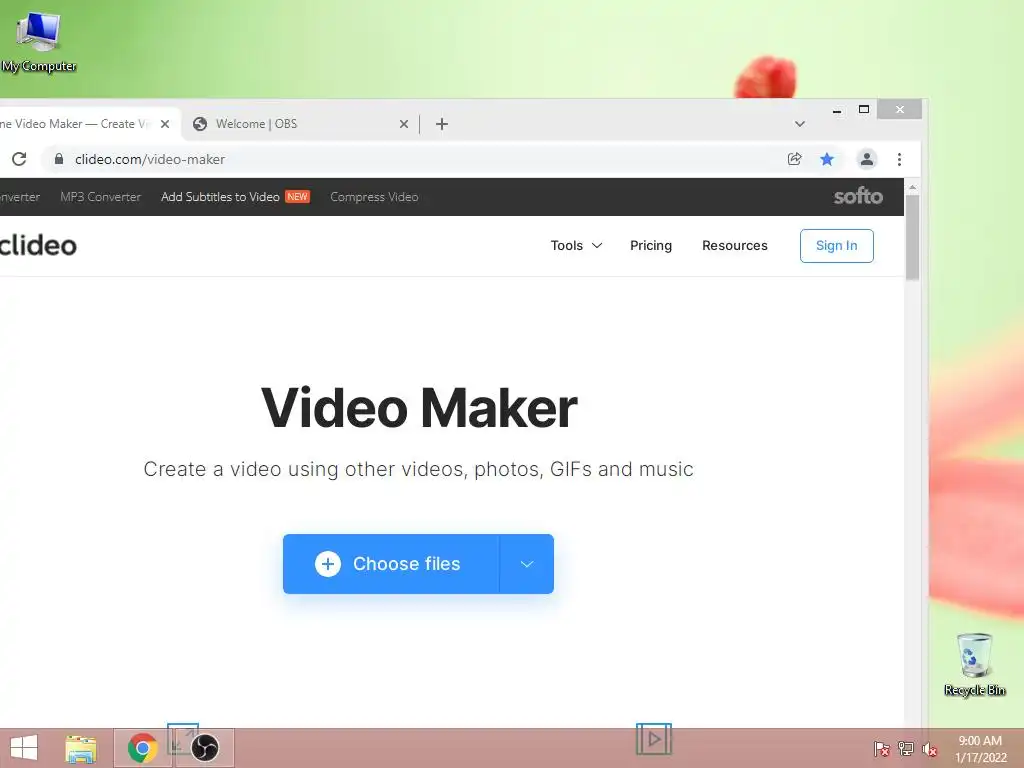Viewport: 1024px width, 768px height.
Task: Expand the Tools dropdown menu
Action: click(576, 246)
